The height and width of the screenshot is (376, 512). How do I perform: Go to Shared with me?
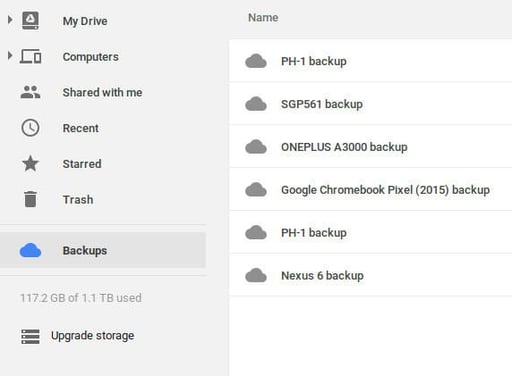pyautogui.click(x=102, y=92)
